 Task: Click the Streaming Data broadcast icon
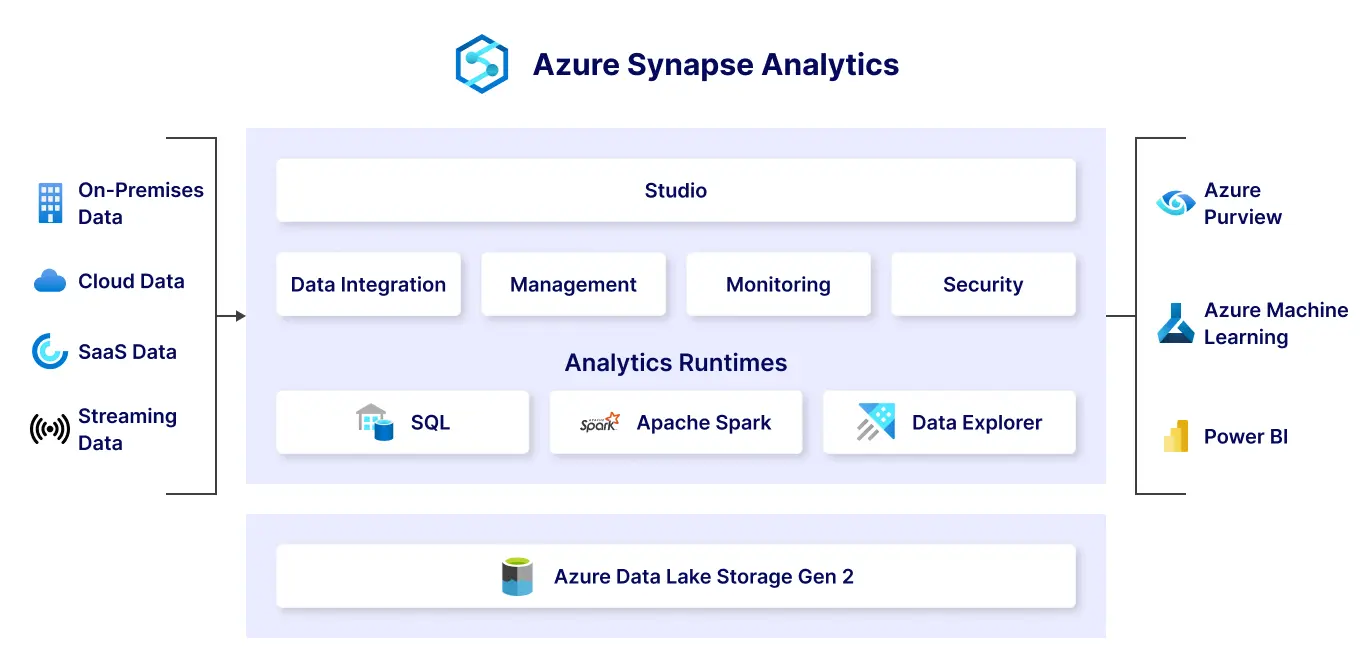pos(49,430)
